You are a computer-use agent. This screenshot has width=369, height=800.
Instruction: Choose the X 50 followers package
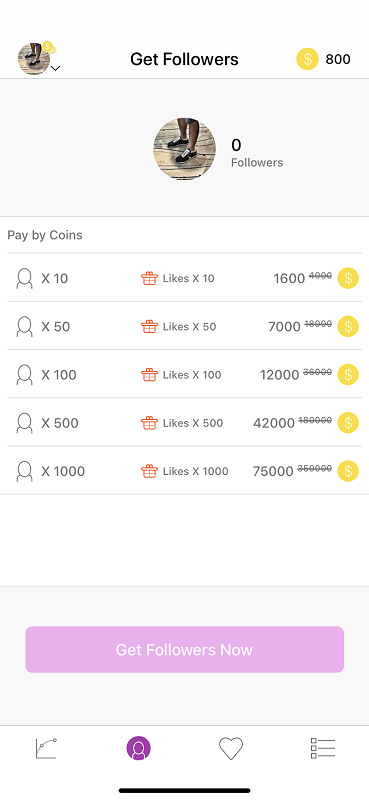click(x=185, y=326)
